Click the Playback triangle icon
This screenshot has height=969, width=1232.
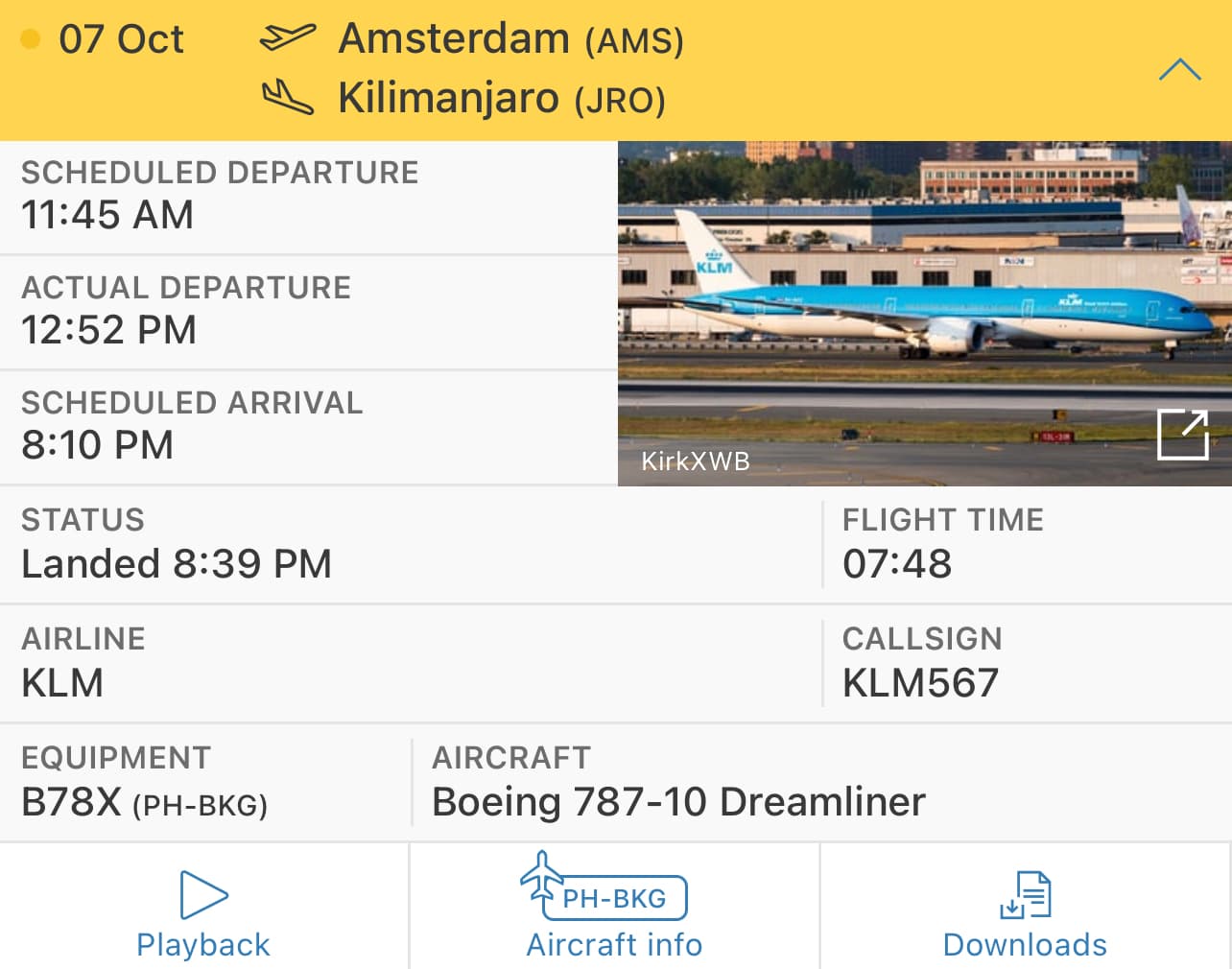(203, 894)
